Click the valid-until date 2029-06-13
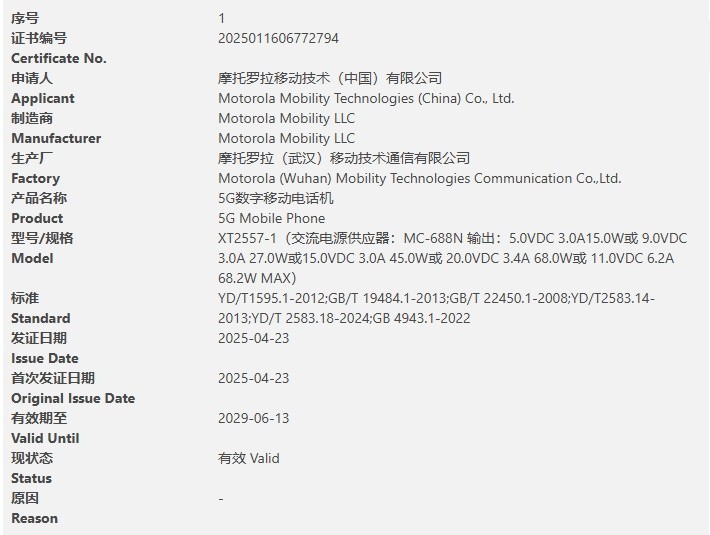 pos(253,418)
